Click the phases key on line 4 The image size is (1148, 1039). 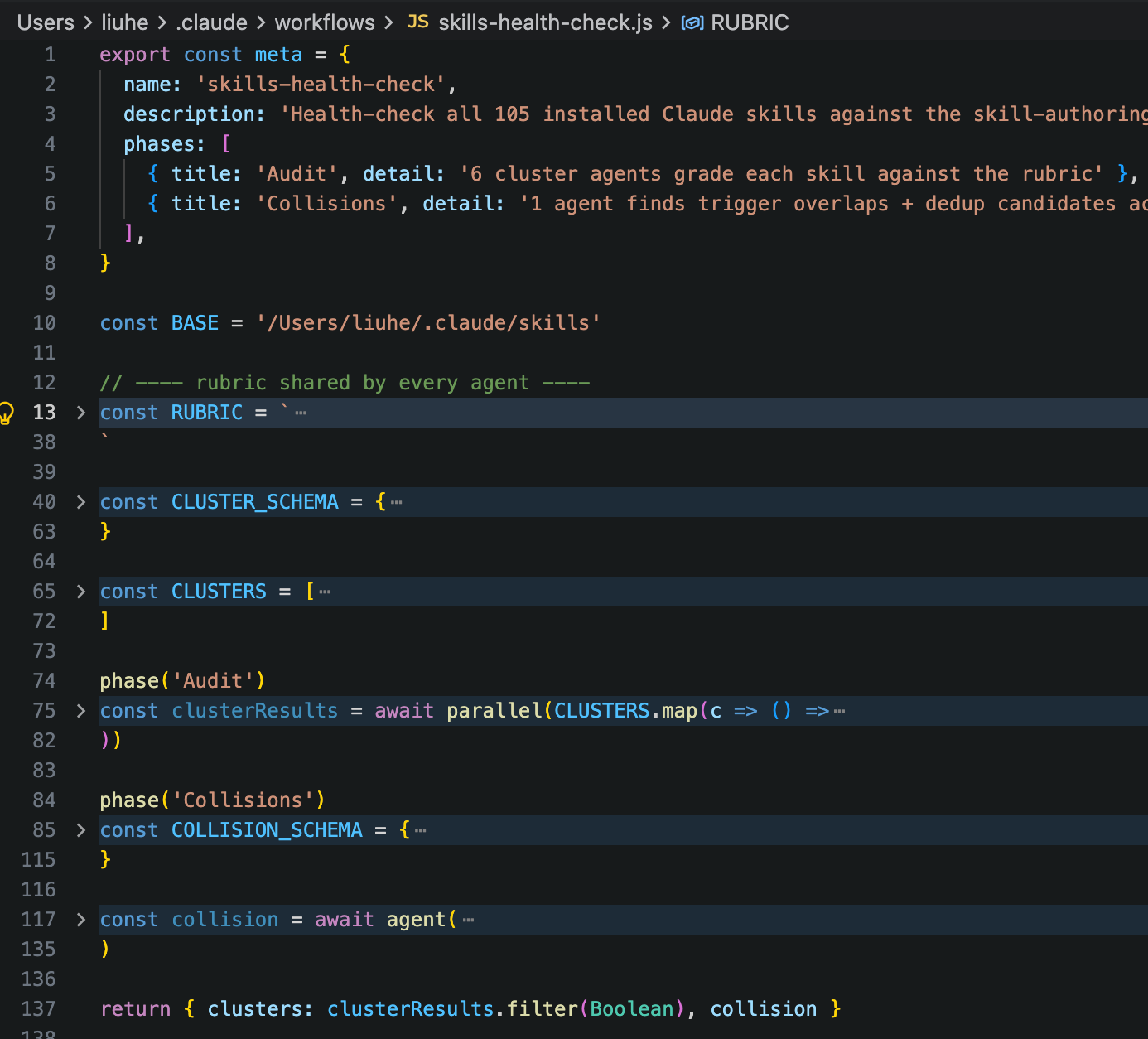[159, 144]
